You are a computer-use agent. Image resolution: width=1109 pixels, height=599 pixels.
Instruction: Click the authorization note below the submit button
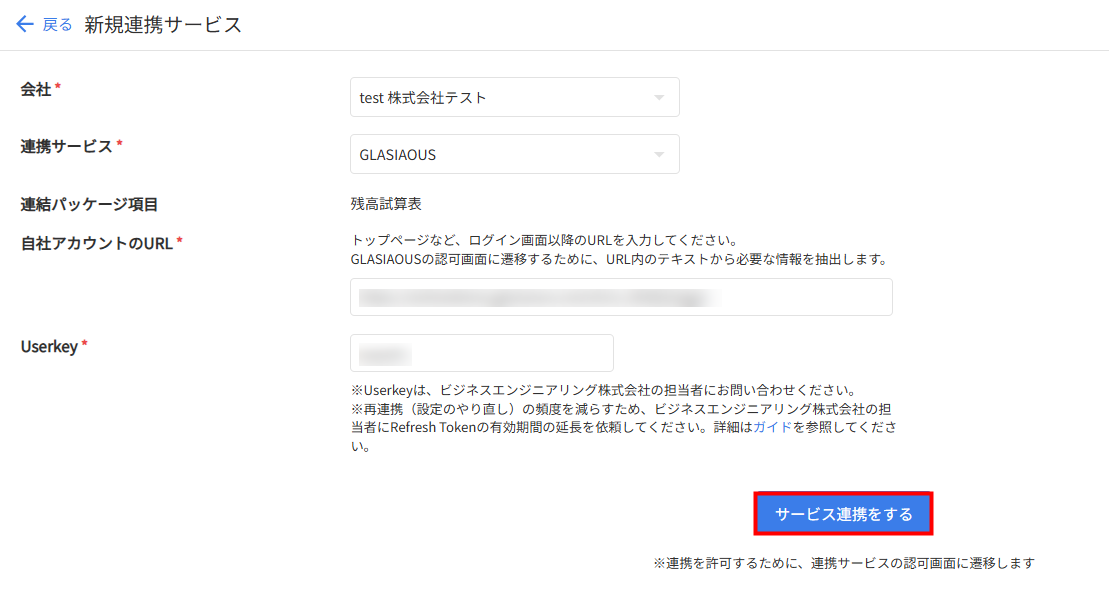843,563
